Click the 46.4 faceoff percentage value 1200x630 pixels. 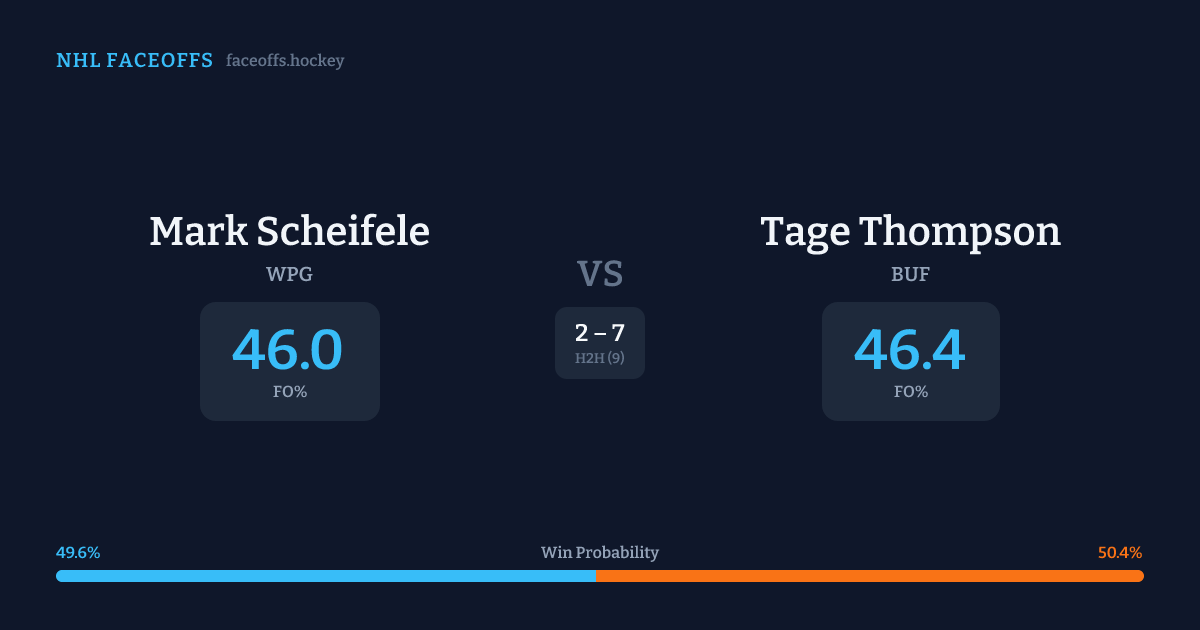click(910, 350)
